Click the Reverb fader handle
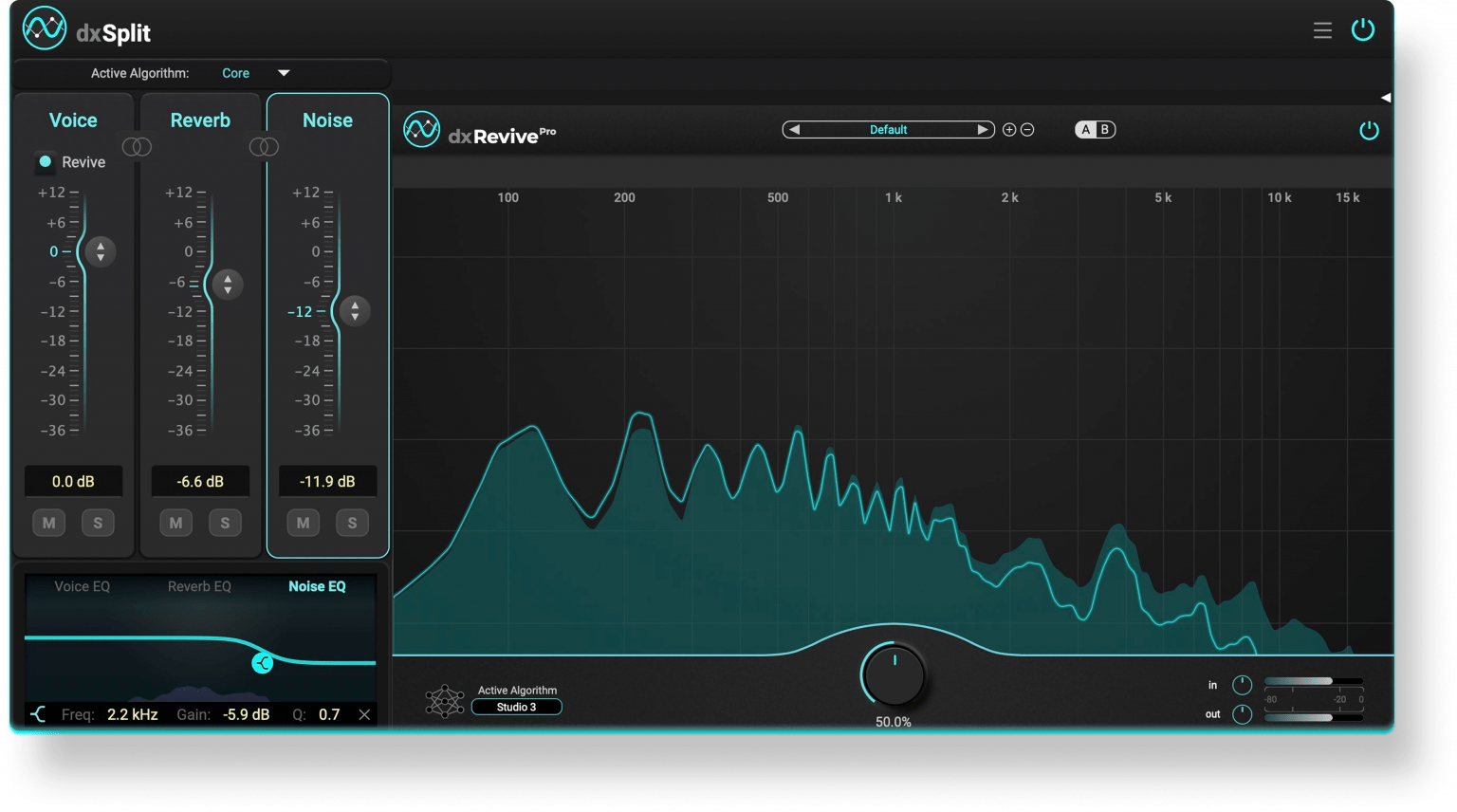The image size is (1457, 812). pyautogui.click(x=227, y=284)
